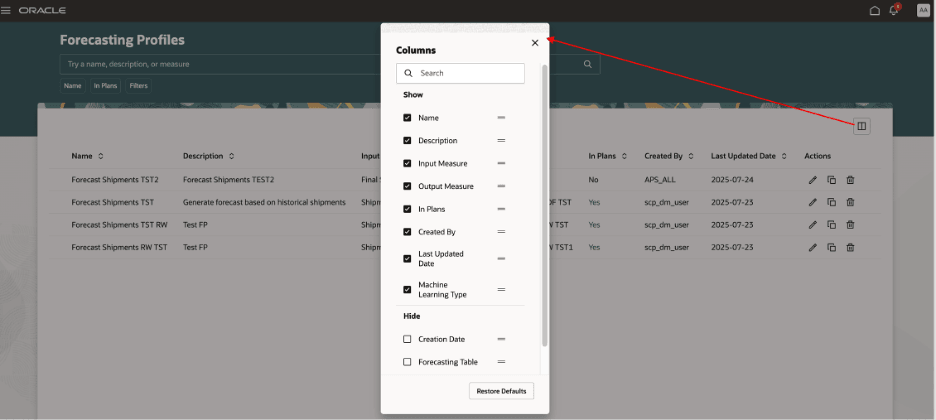
Task: Uncheck the Created By column checkbox
Action: pos(407,231)
